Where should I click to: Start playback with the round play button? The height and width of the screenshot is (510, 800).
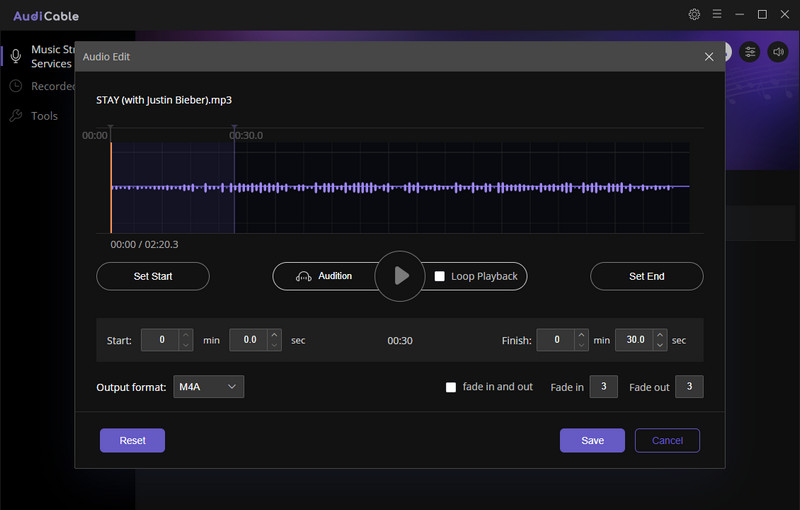coord(400,276)
